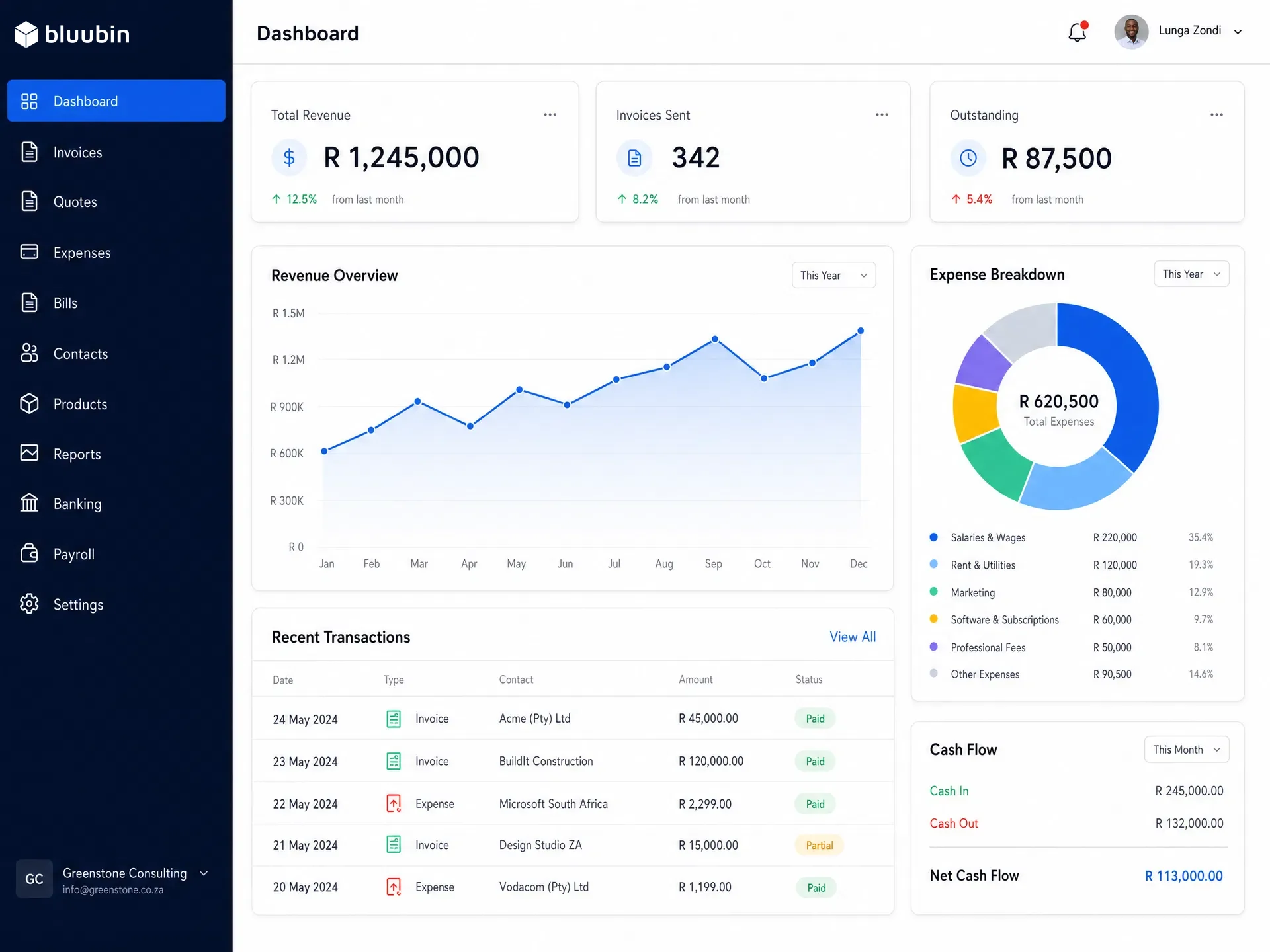Click Paid status for Acme (Pty) Ltd
The image size is (1270, 952).
pyautogui.click(x=815, y=719)
